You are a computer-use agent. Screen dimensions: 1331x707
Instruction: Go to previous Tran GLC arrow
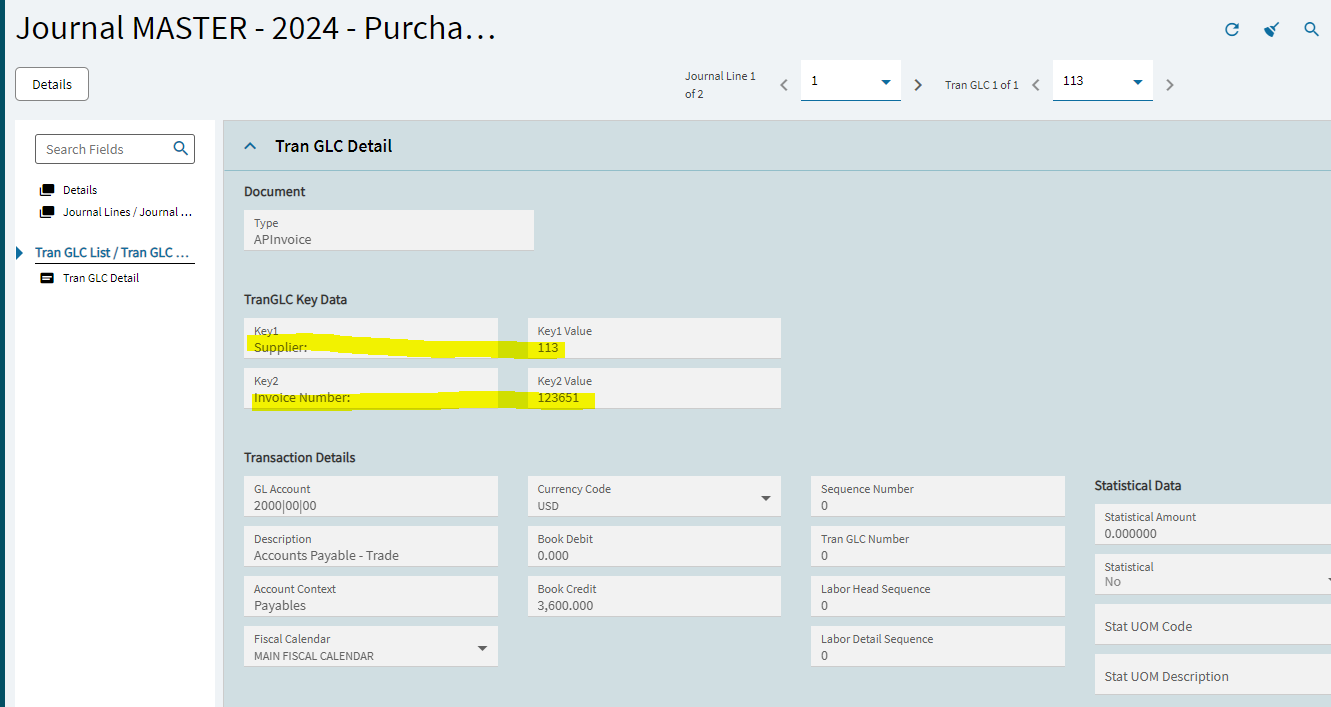click(x=1036, y=85)
